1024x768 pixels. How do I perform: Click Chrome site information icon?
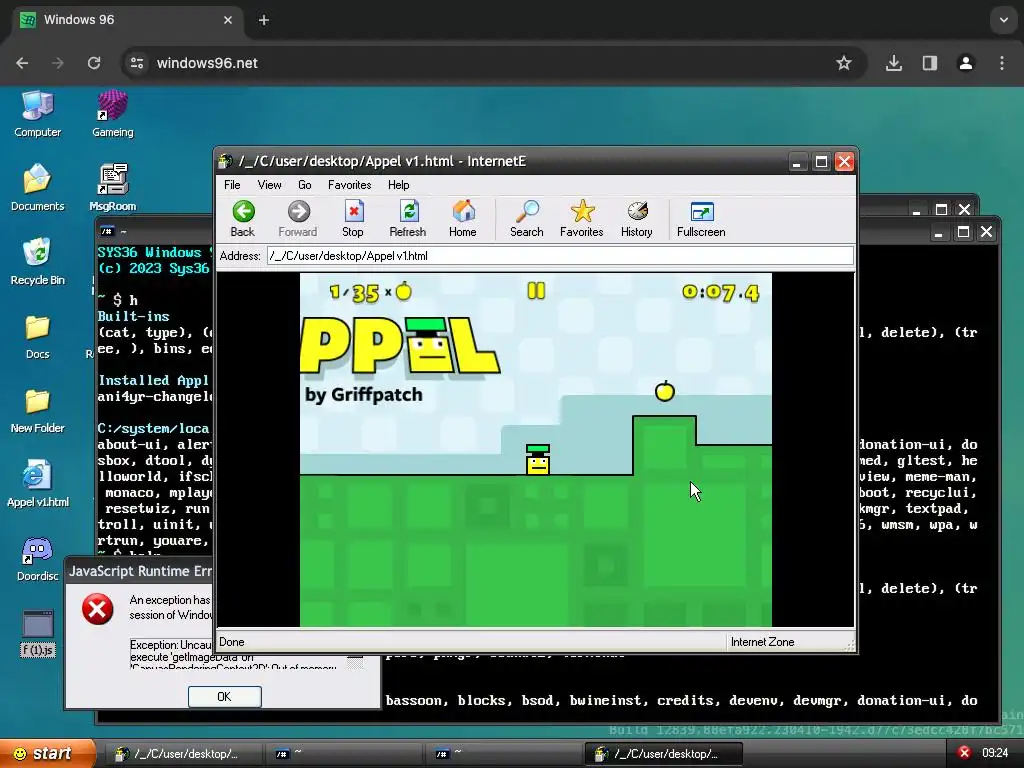tap(137, 63)
